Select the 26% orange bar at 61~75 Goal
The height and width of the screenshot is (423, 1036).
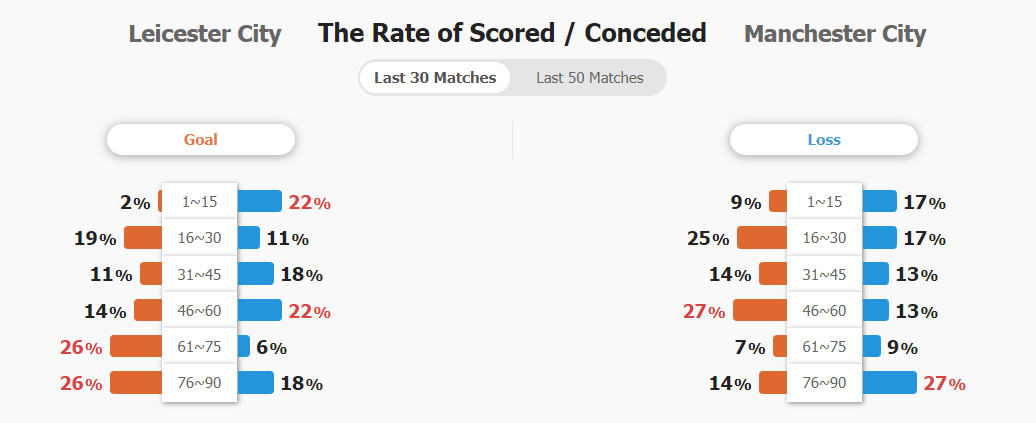pyautogui.click(x=136, y=346)
